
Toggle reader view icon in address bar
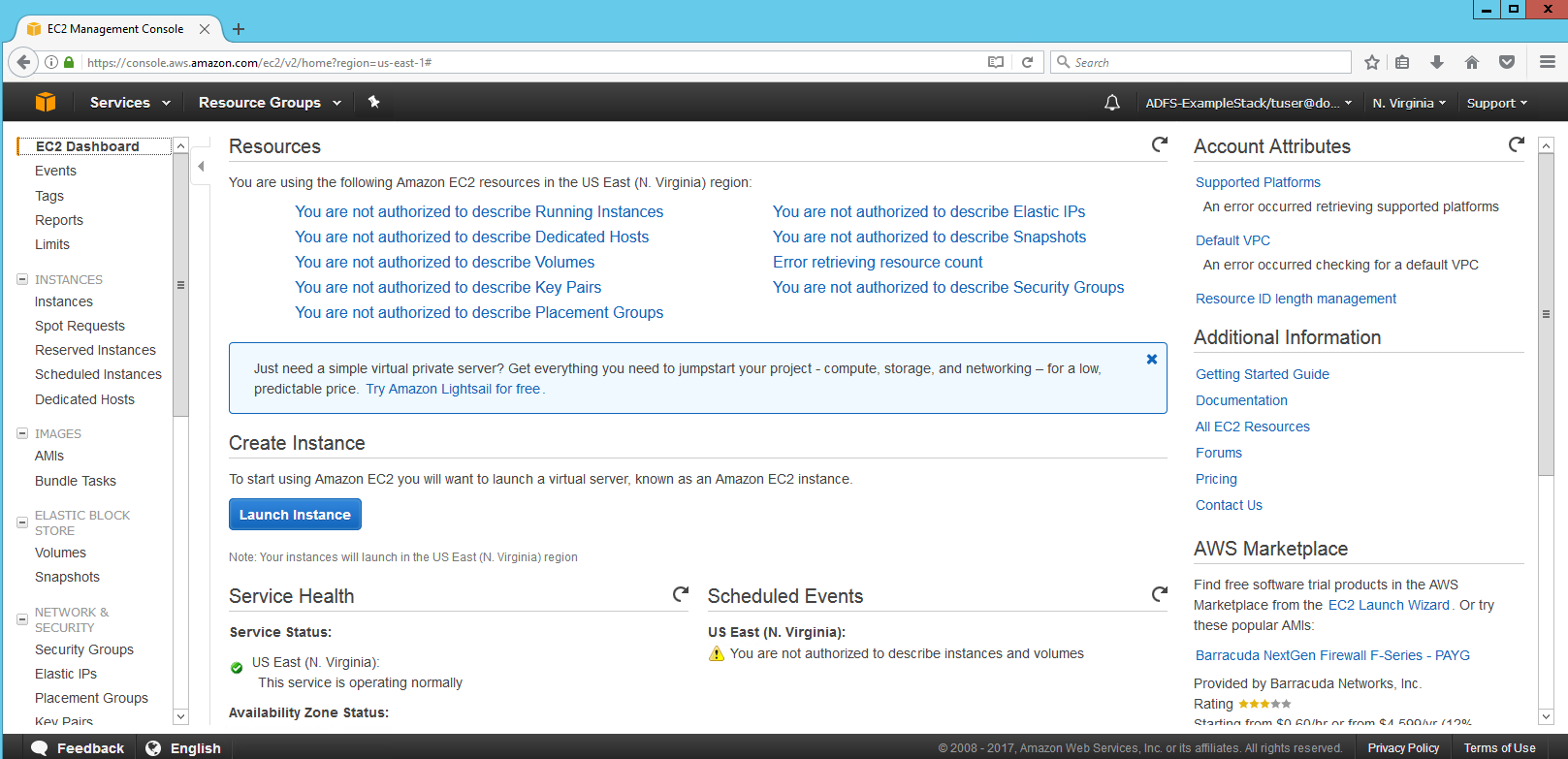pos(996,62)
